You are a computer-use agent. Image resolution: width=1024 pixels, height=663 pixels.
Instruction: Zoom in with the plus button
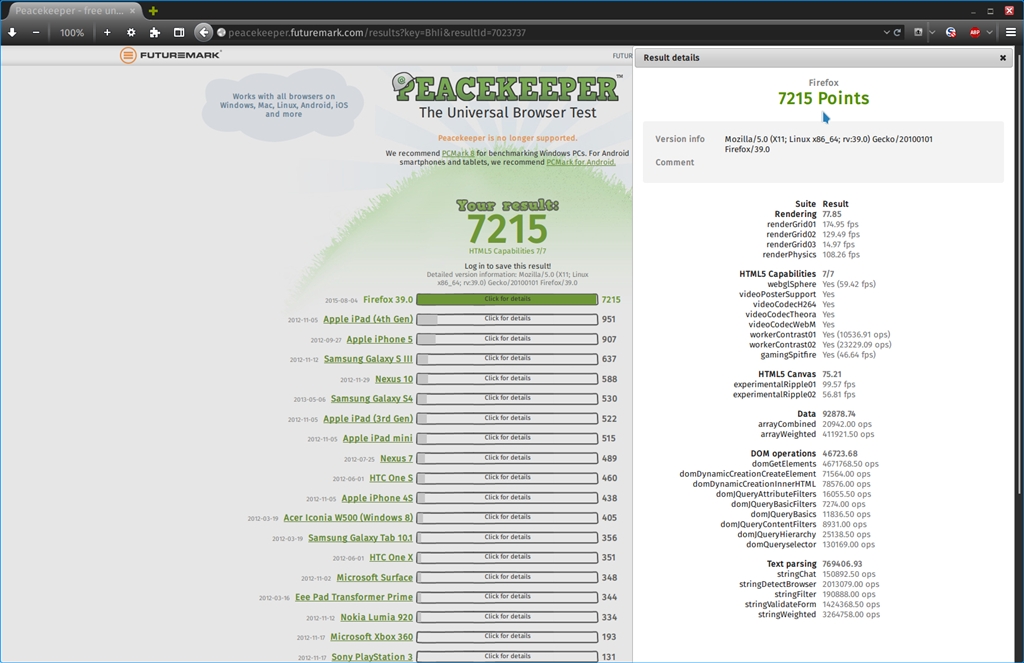coord(107,32)
